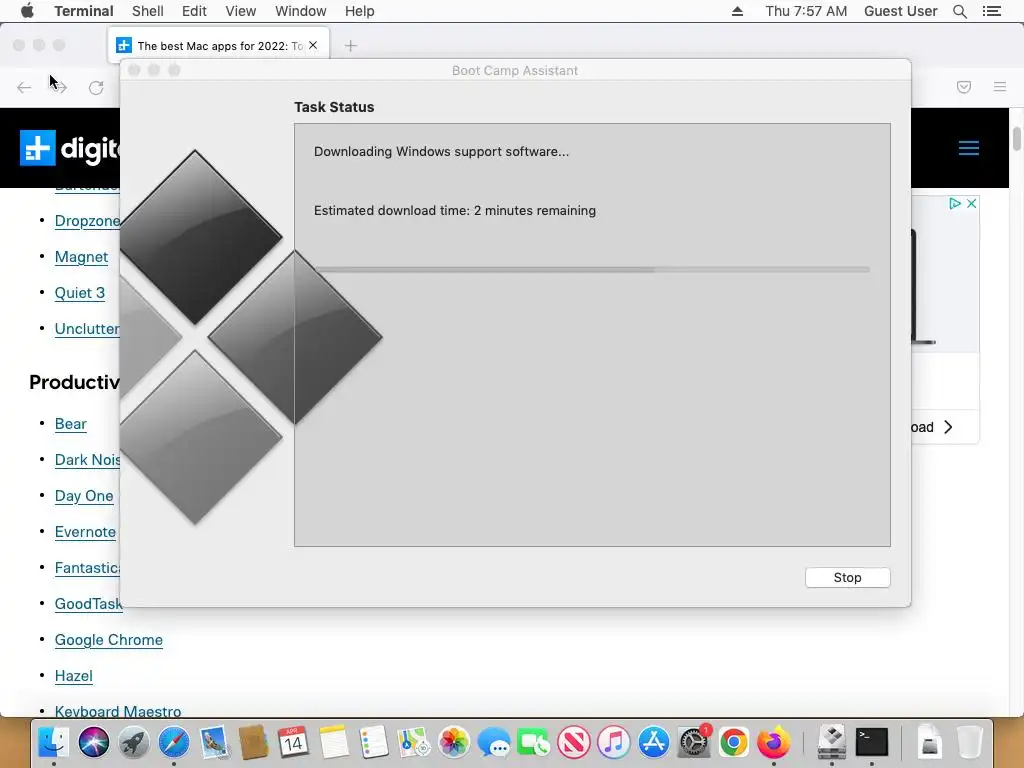Click the Firefox page vertical scrollbar
This screenshot has height=768, width=1024.
coord(1016,139)
